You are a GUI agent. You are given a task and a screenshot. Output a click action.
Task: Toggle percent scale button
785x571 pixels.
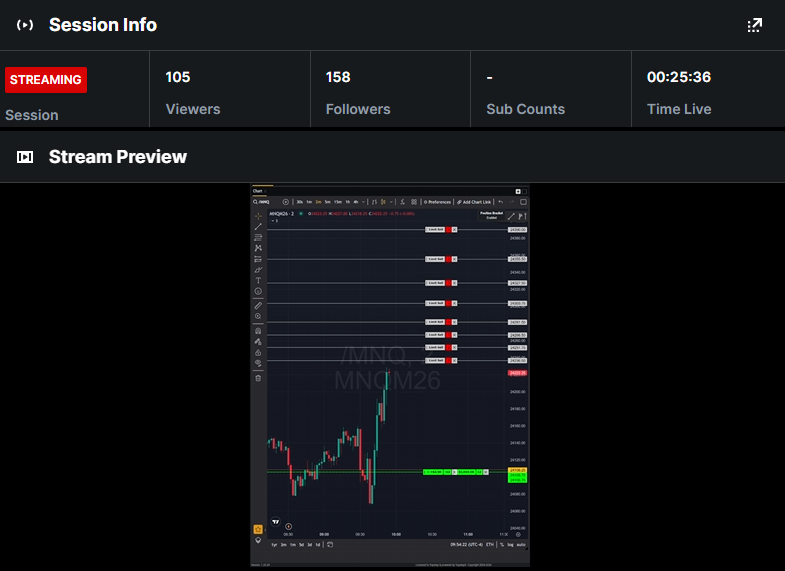pos(502,544)
